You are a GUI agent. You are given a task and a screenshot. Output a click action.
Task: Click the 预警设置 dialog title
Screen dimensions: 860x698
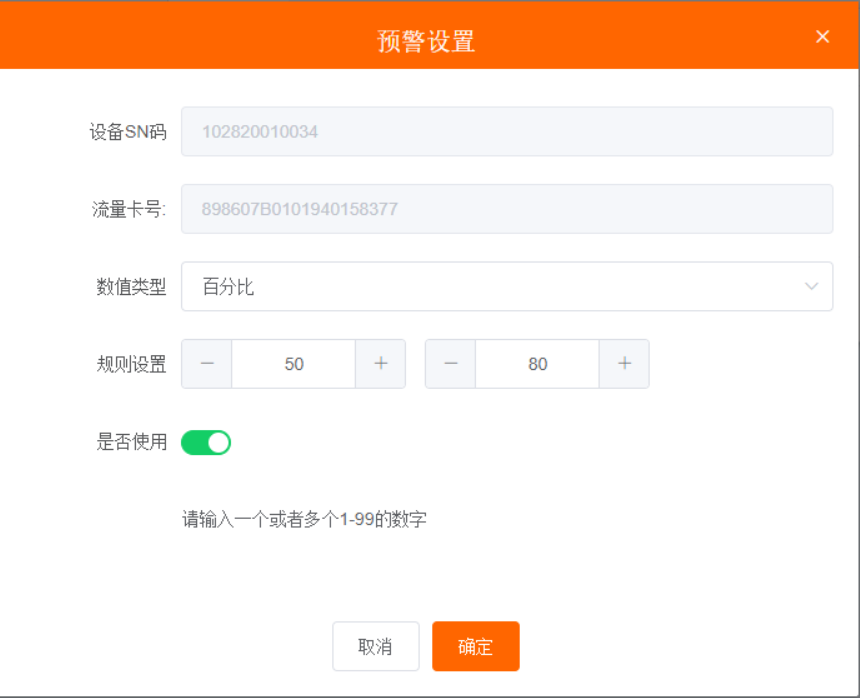[426, 41]
